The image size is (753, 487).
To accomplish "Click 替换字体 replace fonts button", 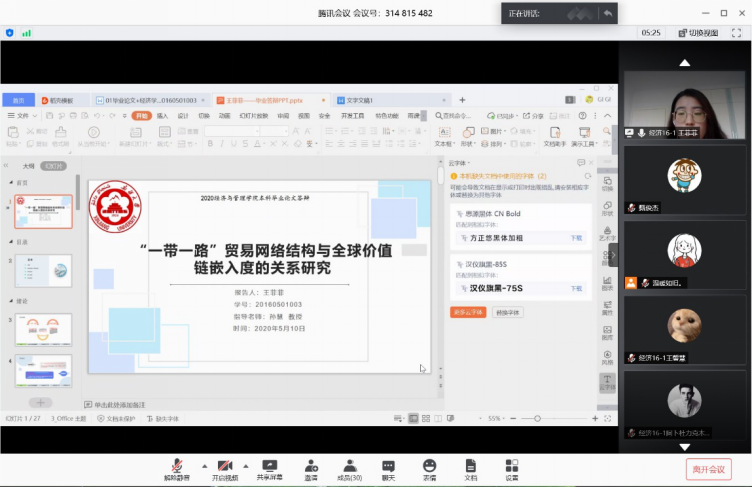I will click(508, 312).
